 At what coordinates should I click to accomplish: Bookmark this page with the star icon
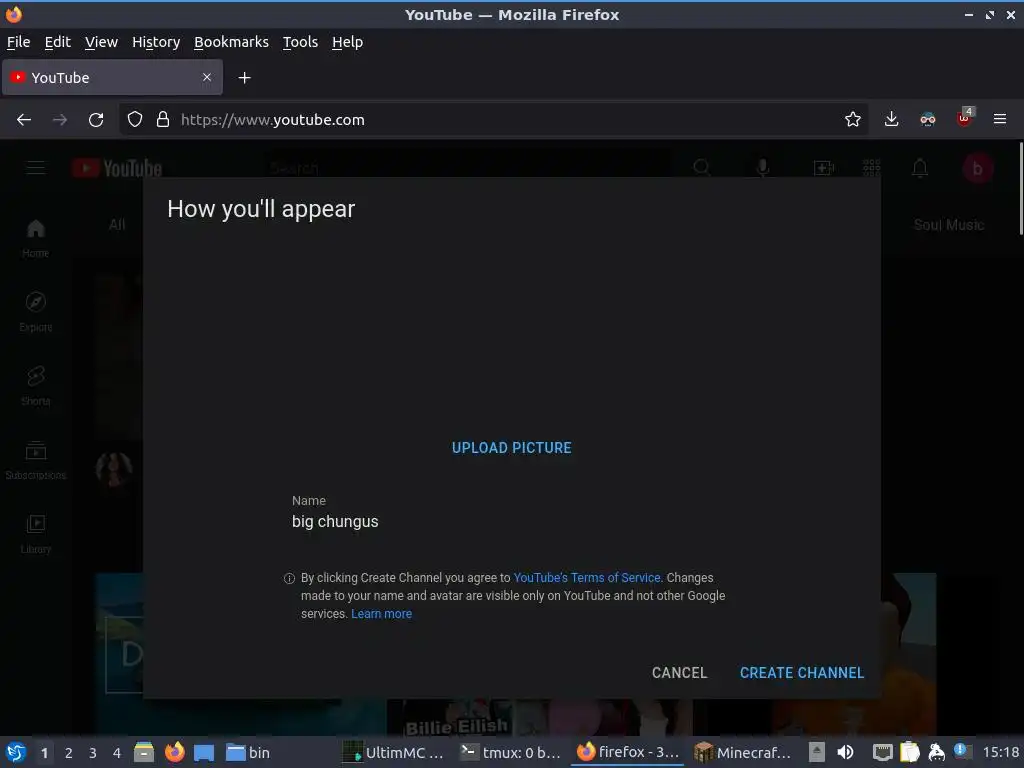(x=852, y=119)
